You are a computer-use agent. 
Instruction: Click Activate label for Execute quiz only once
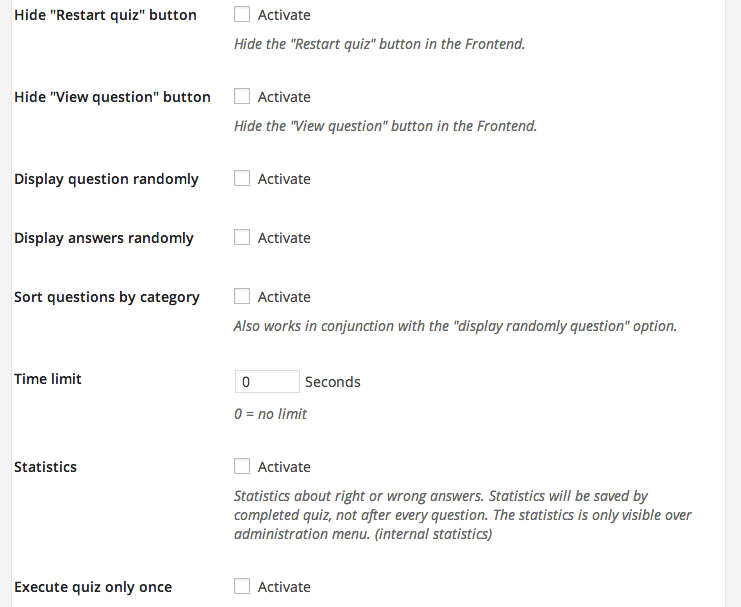tap(284, 587)
